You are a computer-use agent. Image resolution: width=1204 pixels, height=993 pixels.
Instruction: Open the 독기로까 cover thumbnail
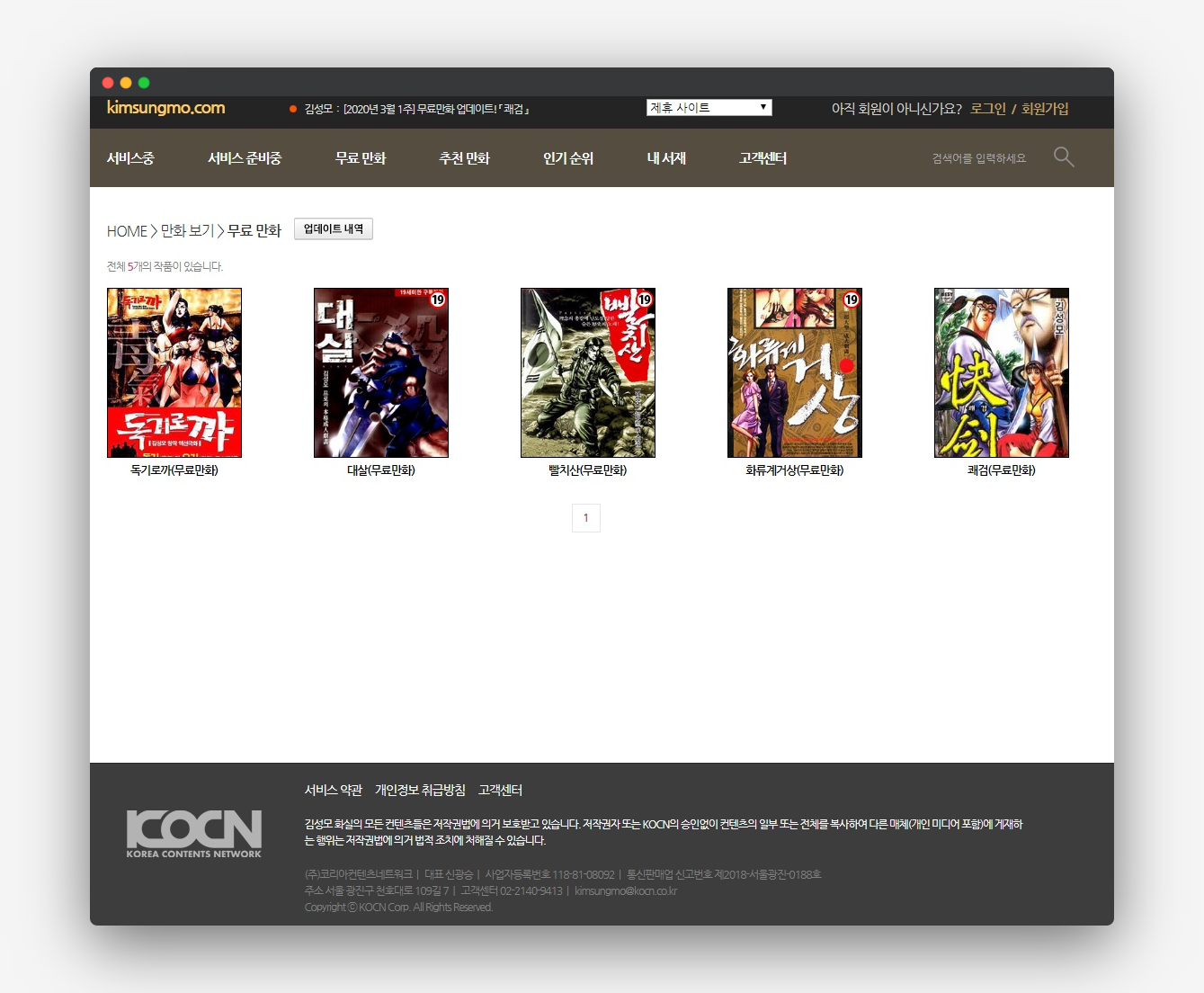coord(174,372)
